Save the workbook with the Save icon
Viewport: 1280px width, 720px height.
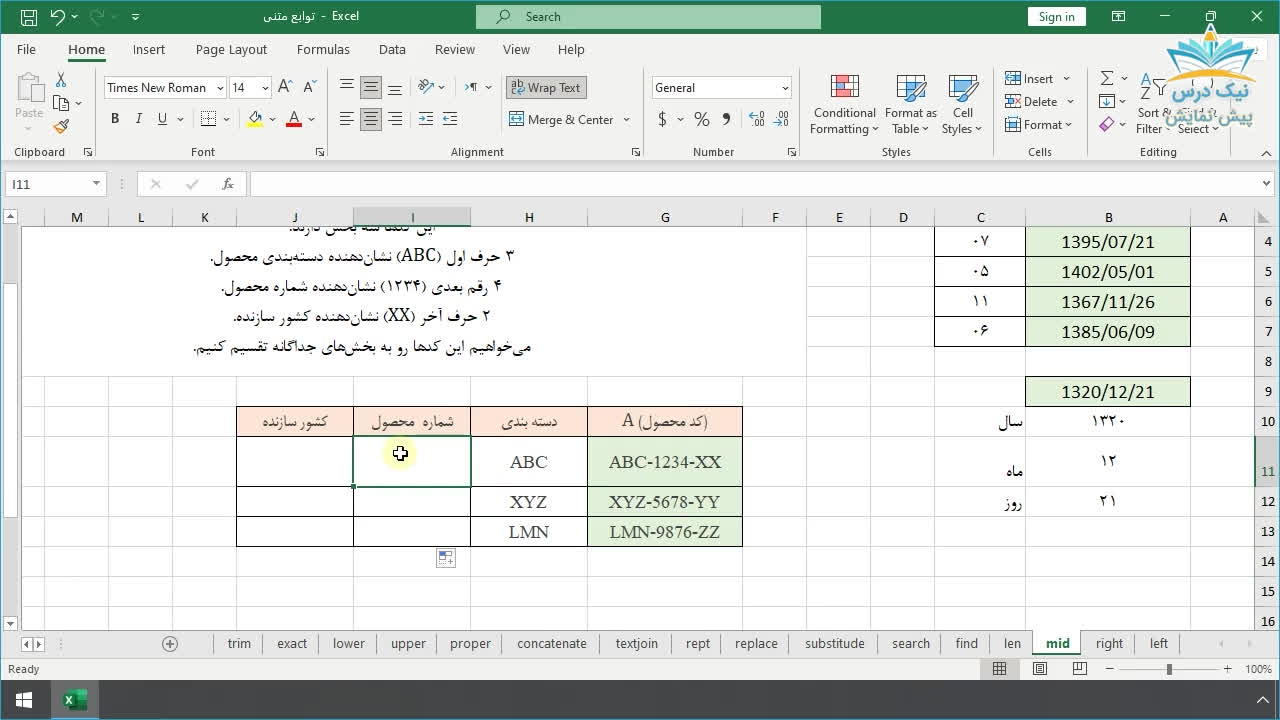[x=28, y=17]
